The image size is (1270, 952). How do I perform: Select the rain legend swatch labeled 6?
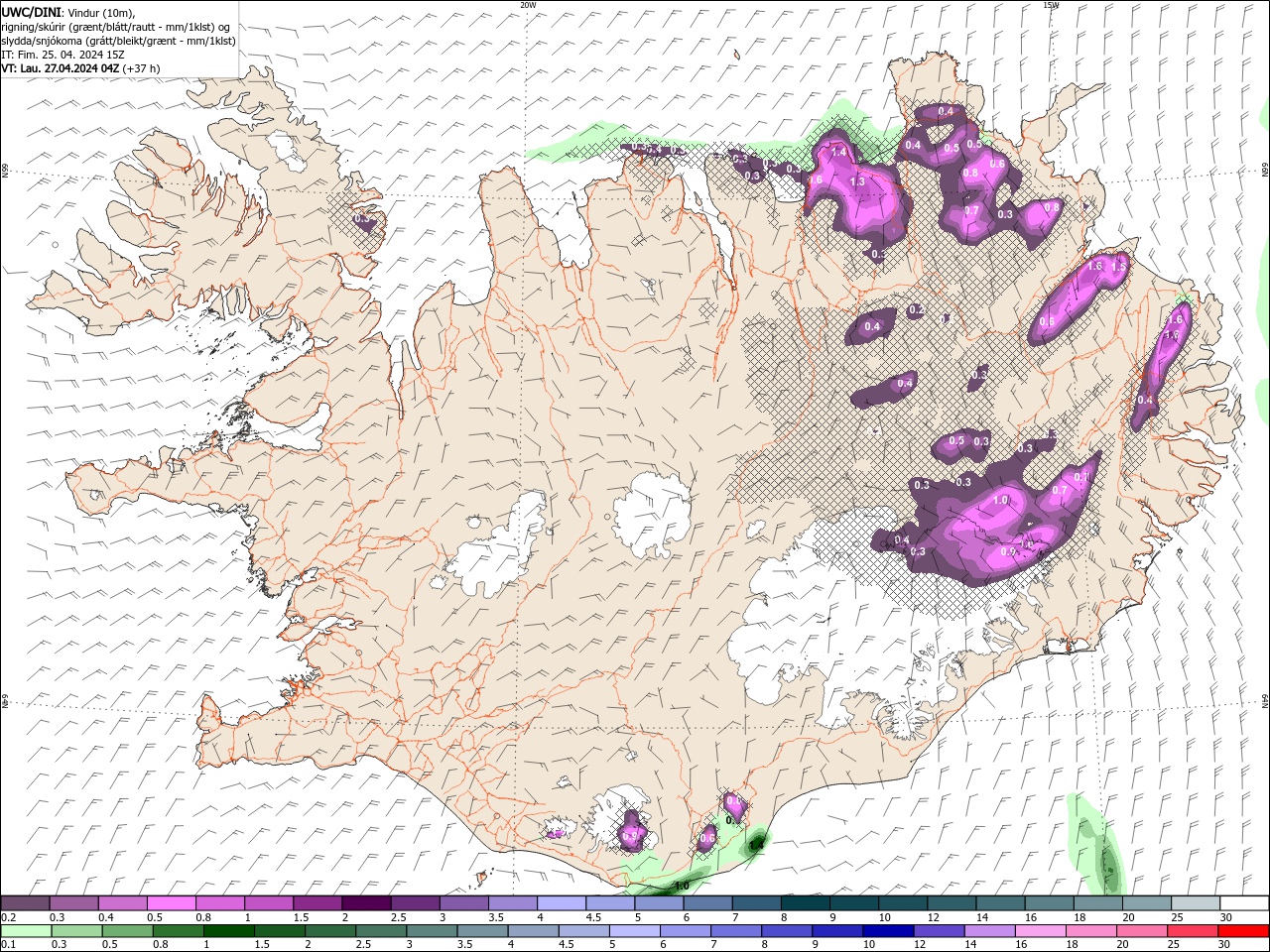pos(686,931)
